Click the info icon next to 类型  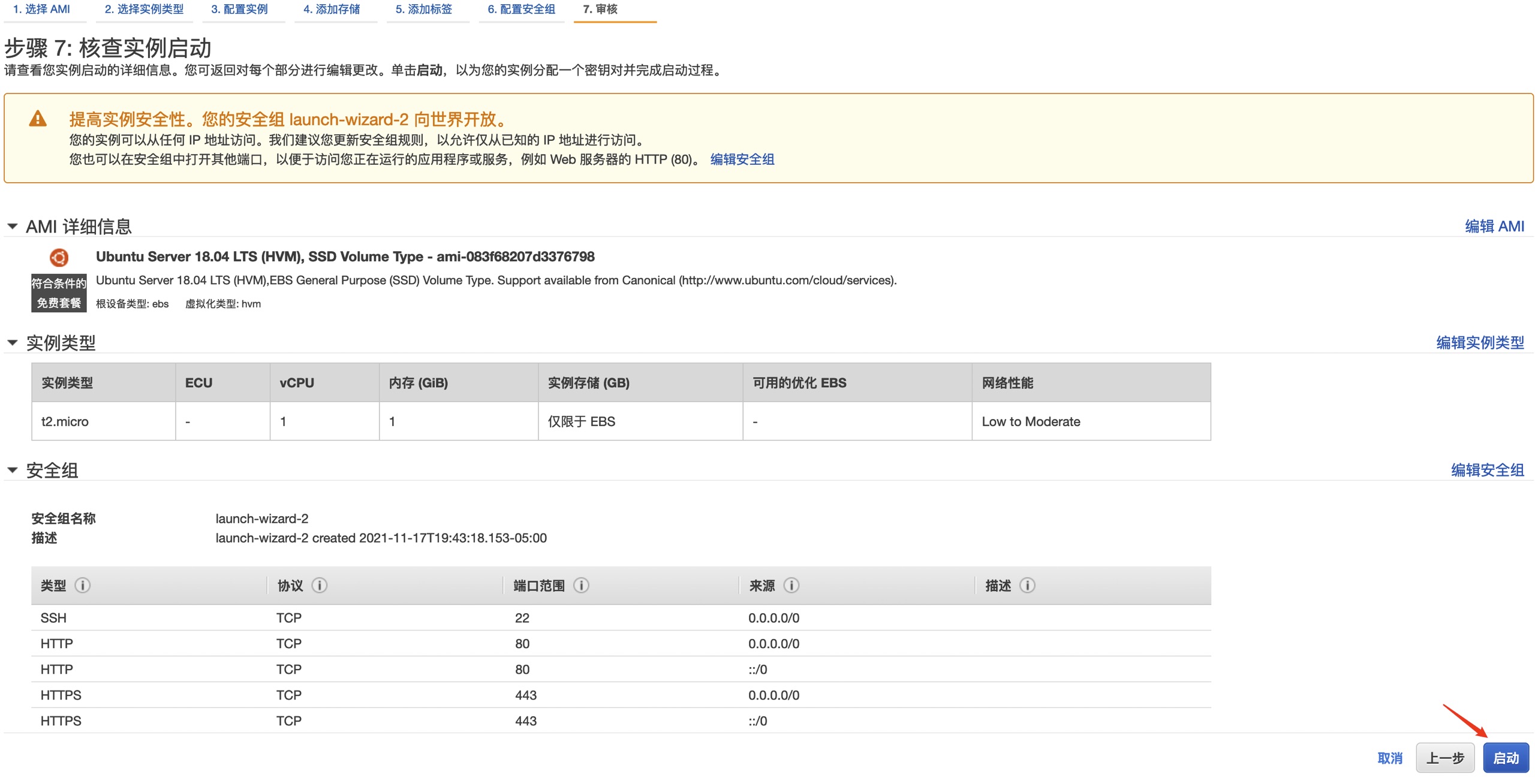pyautogui.click(x=82, y=585)
